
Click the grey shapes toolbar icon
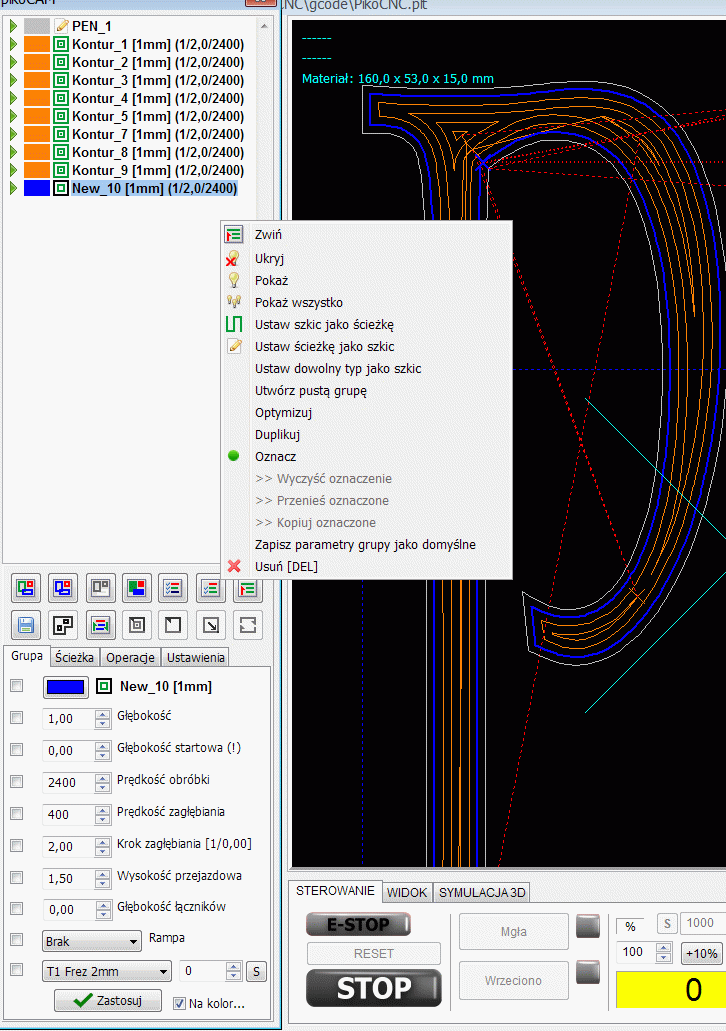(100, 588)
